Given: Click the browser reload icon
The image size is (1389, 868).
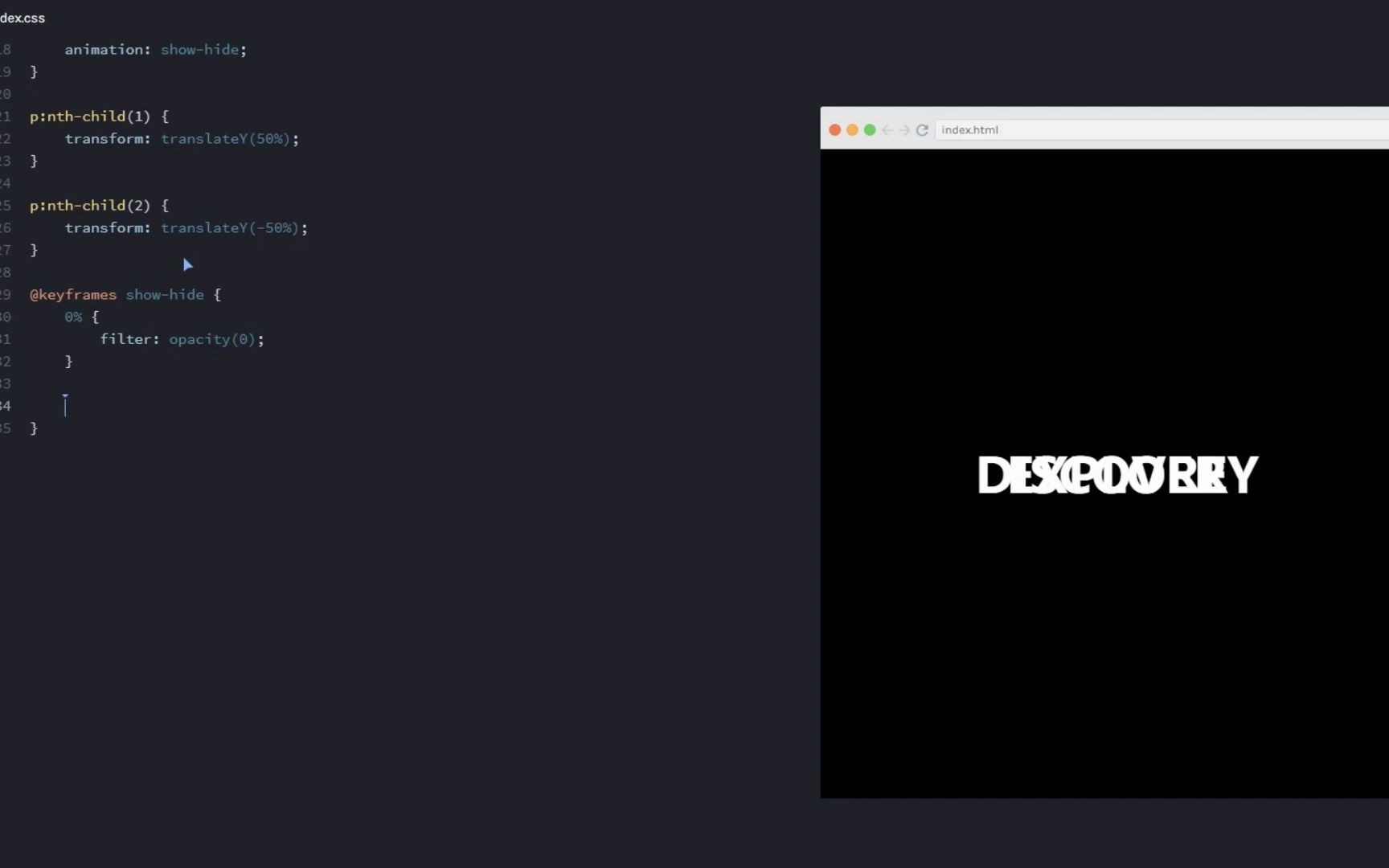Looking at the screenshot, I should (922, 130).
